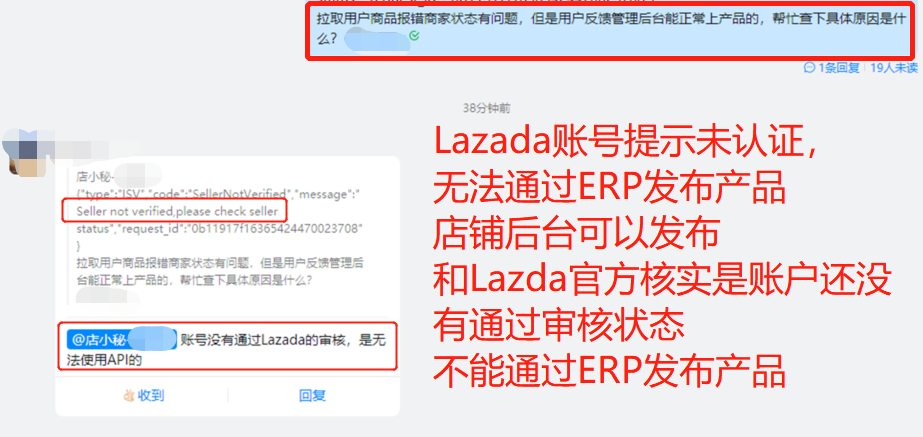
Task: Click the 收到 acknowledge button label
Action: click(151, 396)
